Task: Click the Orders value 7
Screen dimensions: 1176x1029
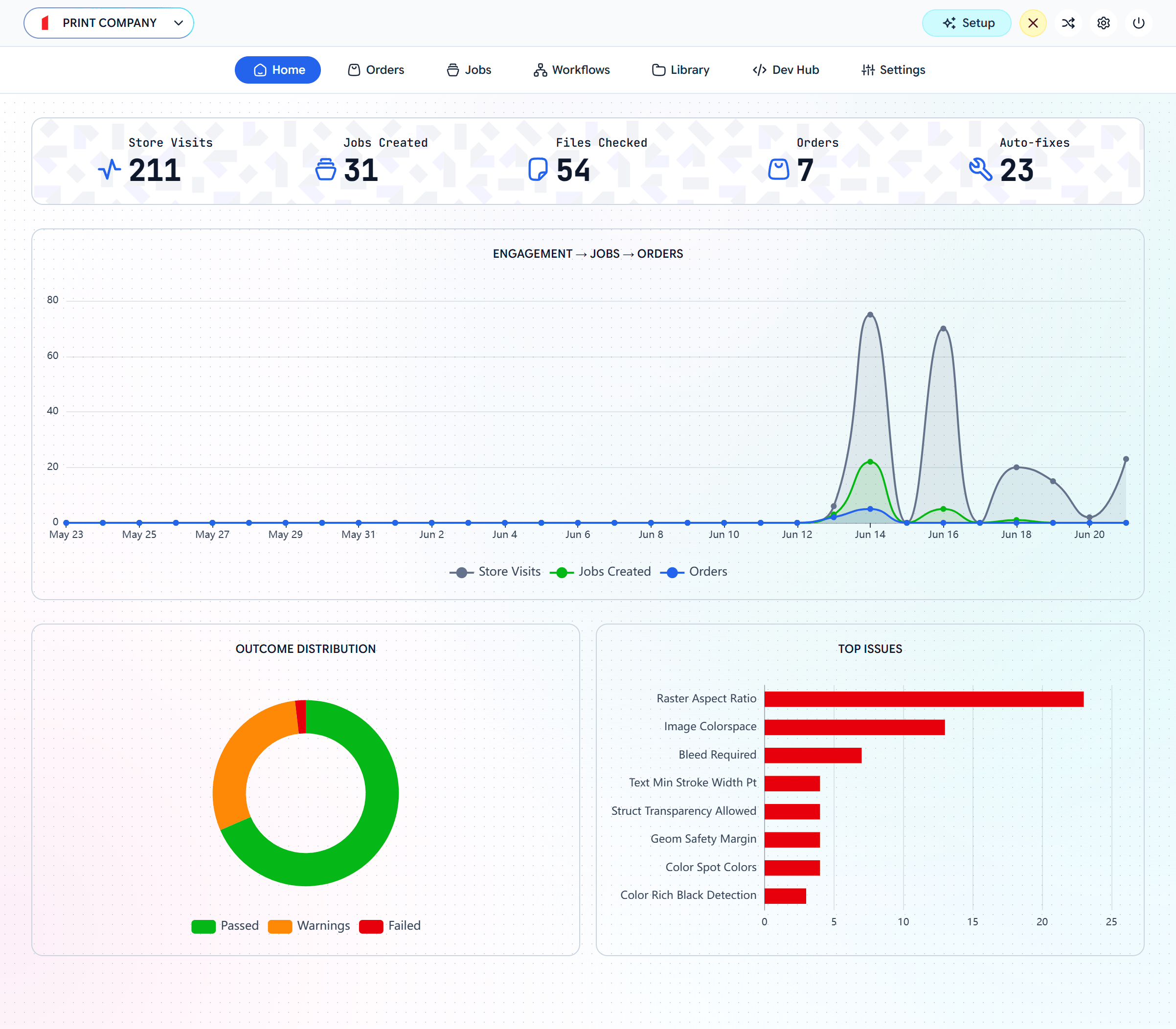Action: coord(805,171)
